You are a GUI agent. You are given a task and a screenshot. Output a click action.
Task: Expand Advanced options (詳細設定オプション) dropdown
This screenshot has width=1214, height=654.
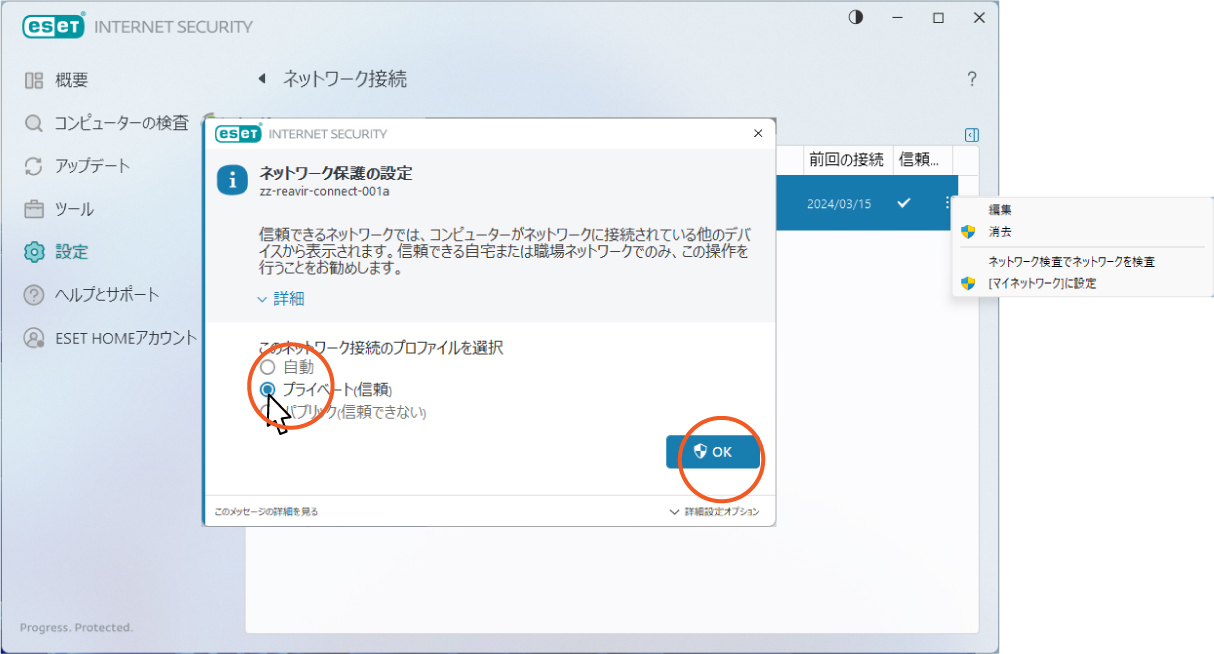click(x=714, y=512)
